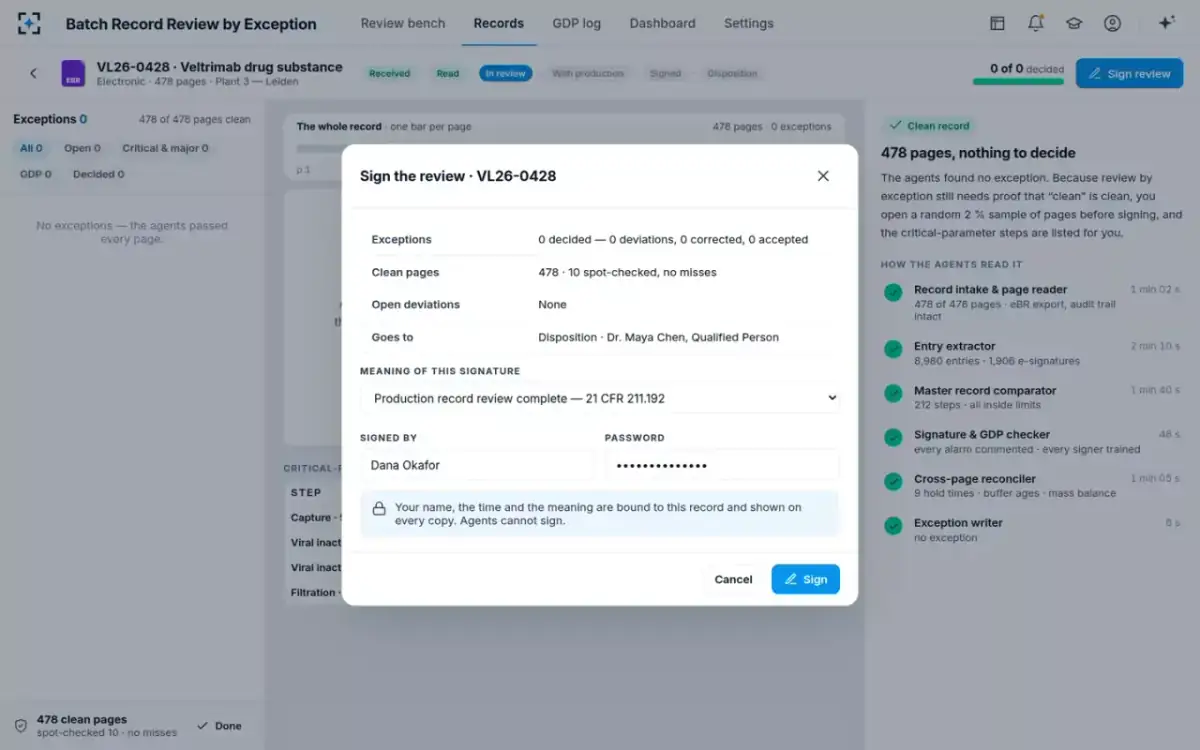Toggle the layout panel icon
The image size is (1200, 750).
click(x=997, y=23)
